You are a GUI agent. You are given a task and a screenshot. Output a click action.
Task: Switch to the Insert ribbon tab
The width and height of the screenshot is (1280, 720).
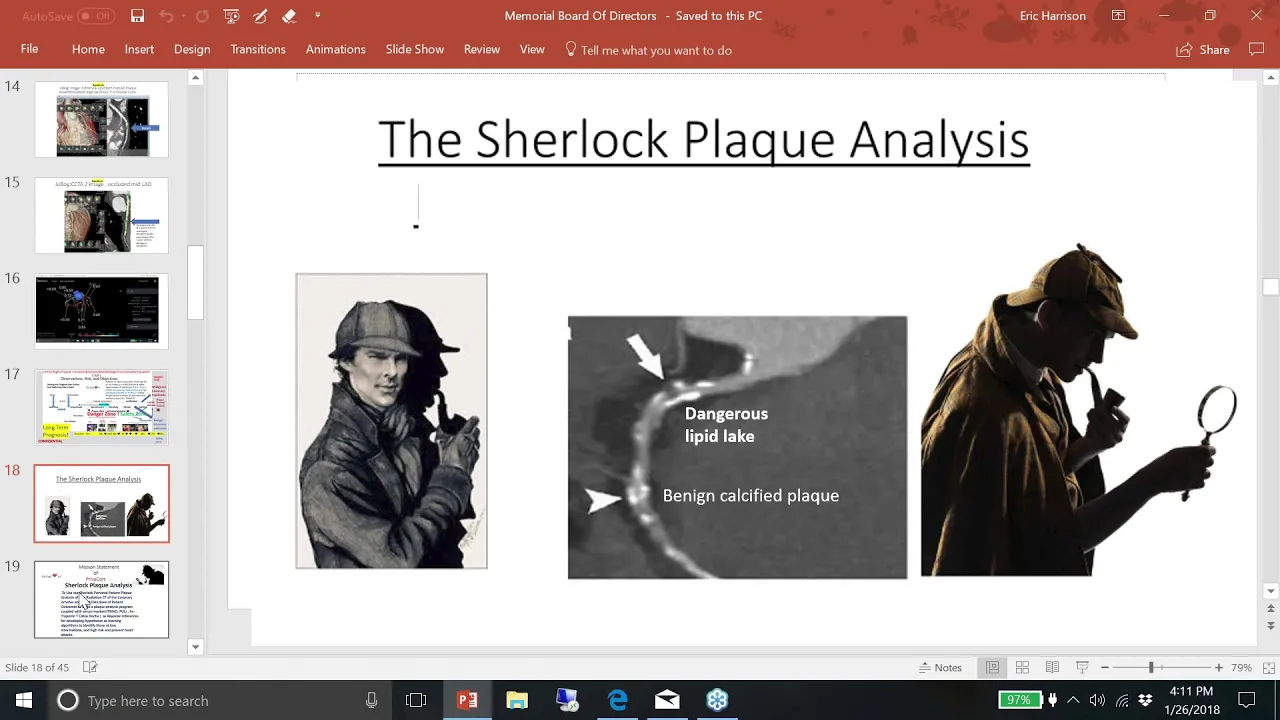coord(139,49)
